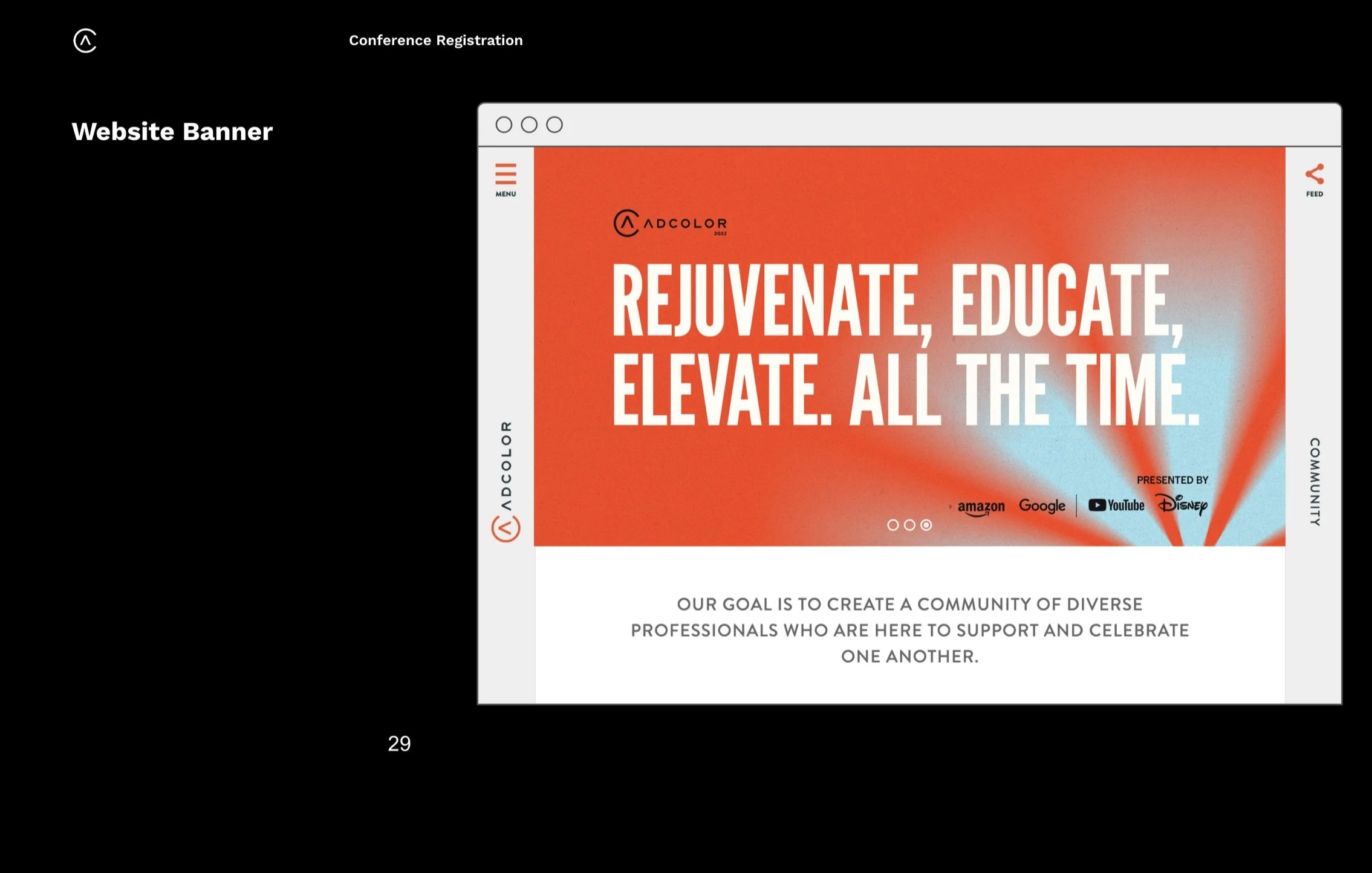Click the third browser window circle button
This screenshot has height=873, width=1372.
point(554,125)
